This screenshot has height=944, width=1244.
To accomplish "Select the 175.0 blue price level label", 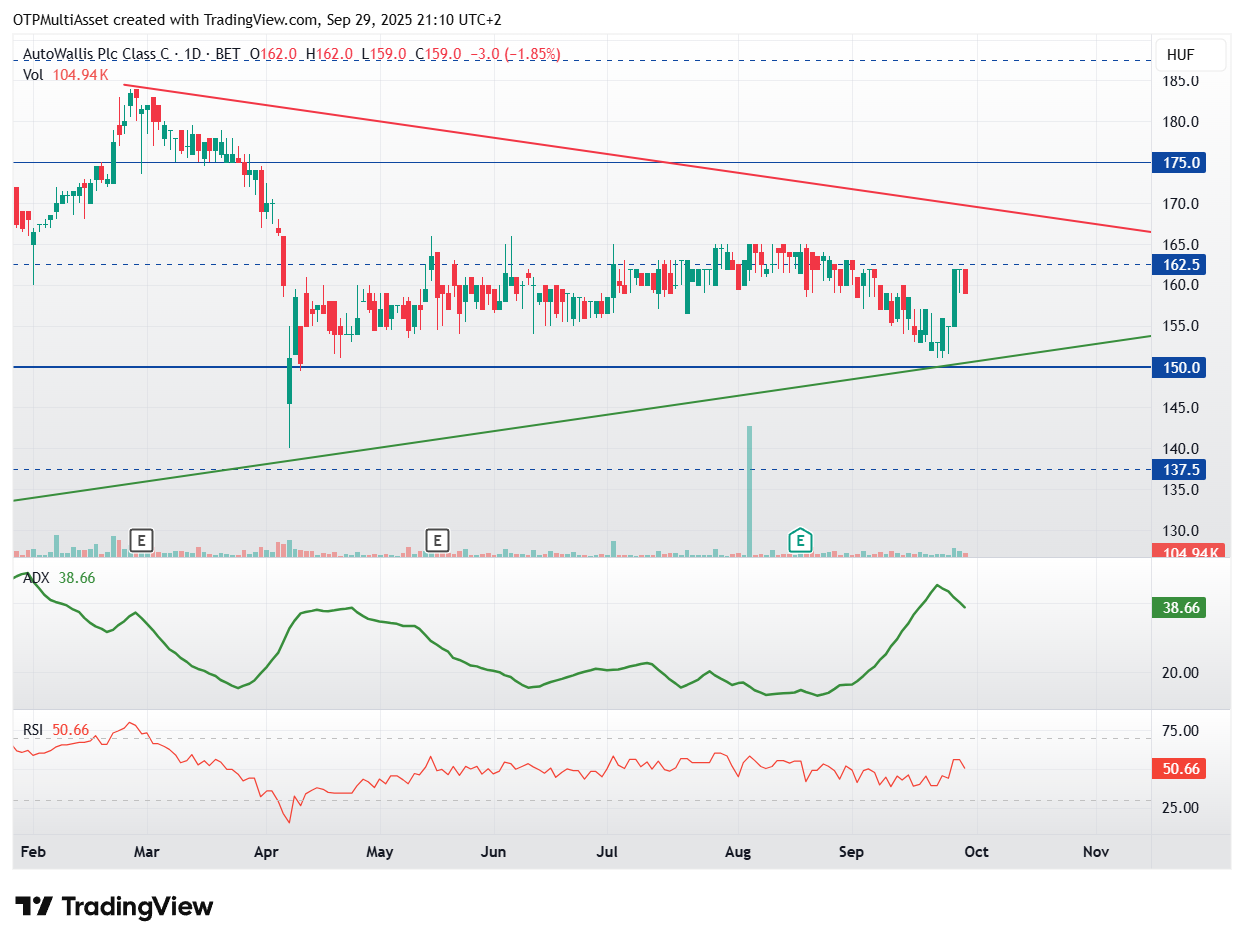I will click(x=1179, y=162).
